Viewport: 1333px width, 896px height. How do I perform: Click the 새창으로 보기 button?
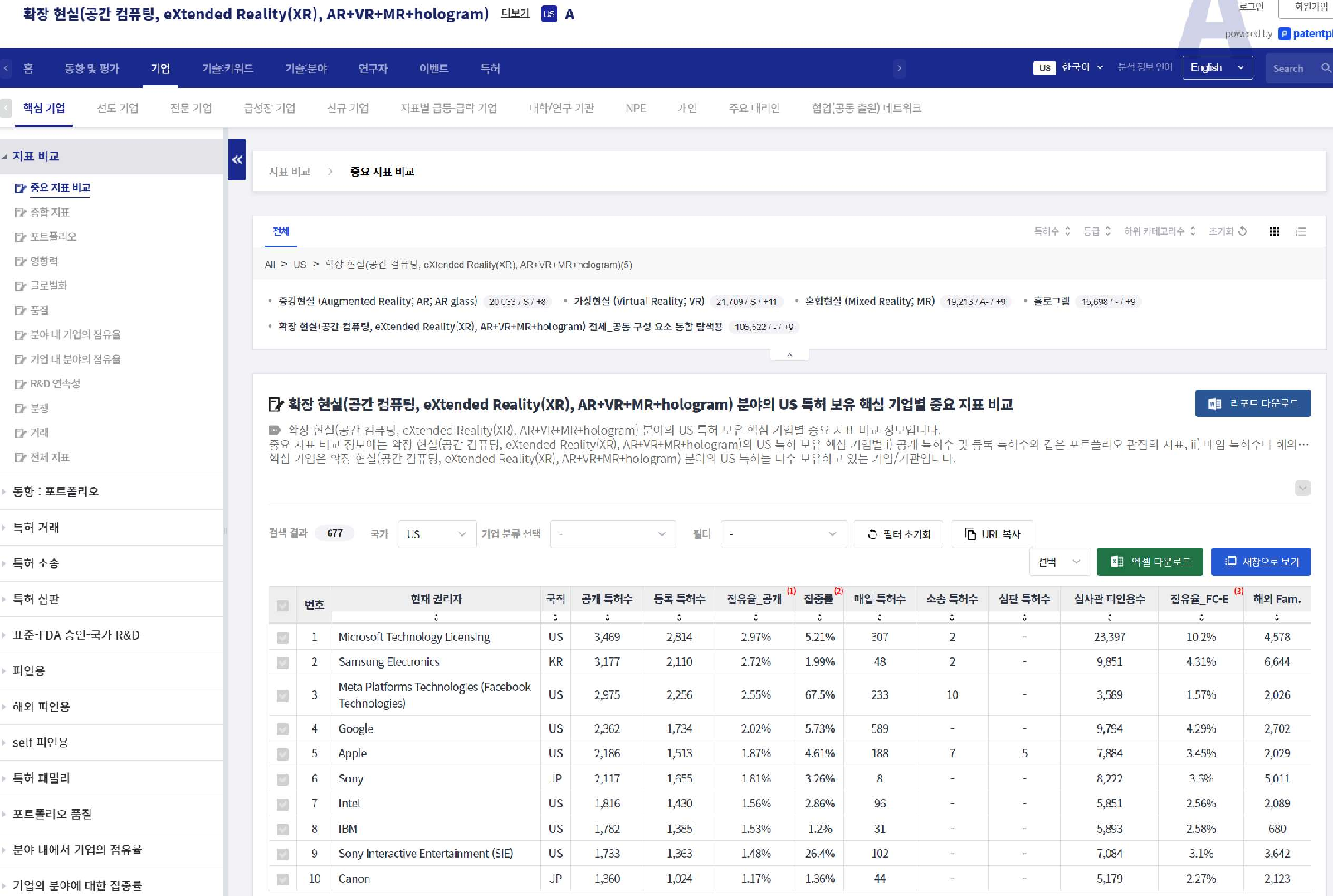tap(1261, 562)
